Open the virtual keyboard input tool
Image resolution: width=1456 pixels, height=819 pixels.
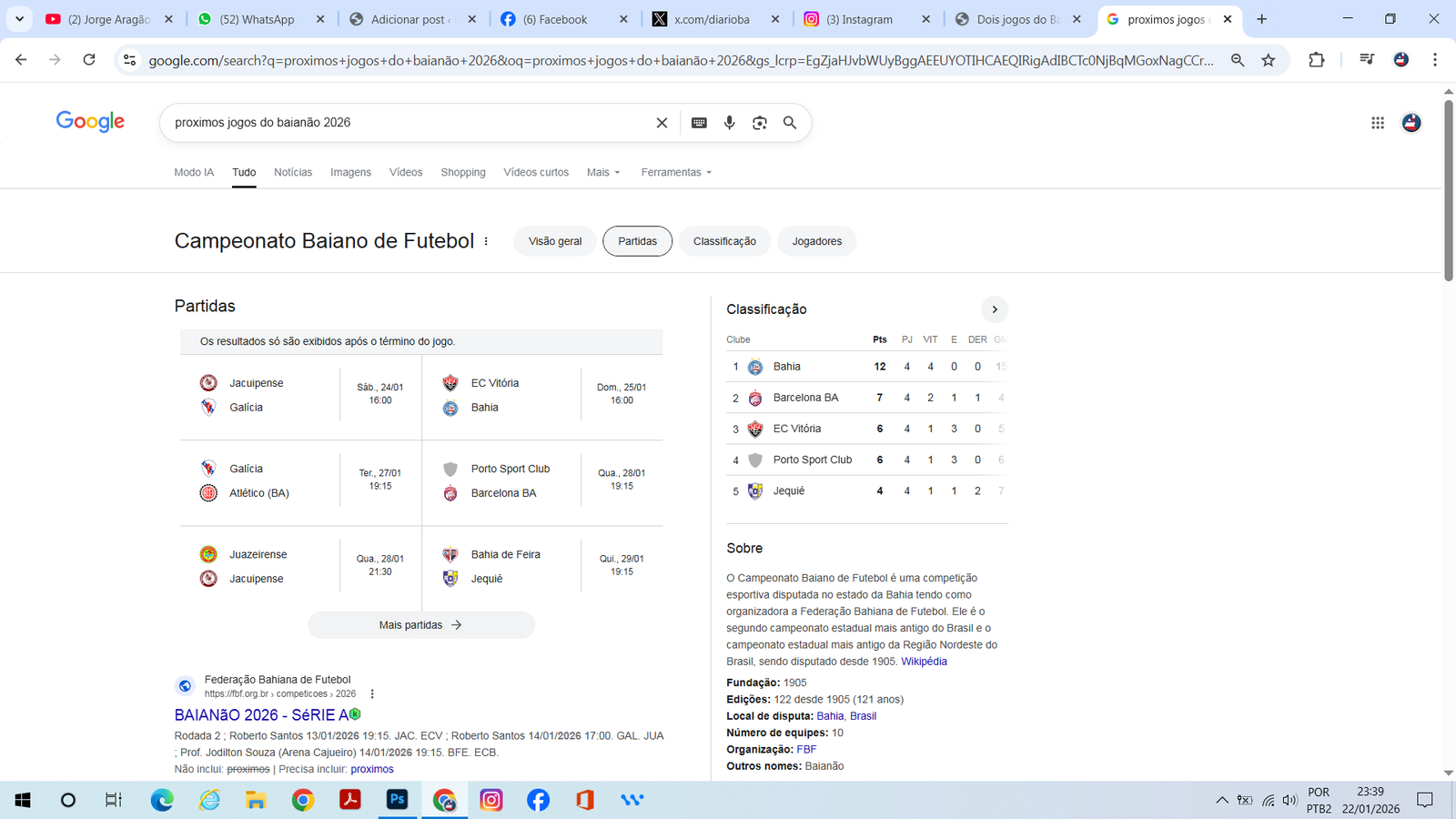coord(699,123)
